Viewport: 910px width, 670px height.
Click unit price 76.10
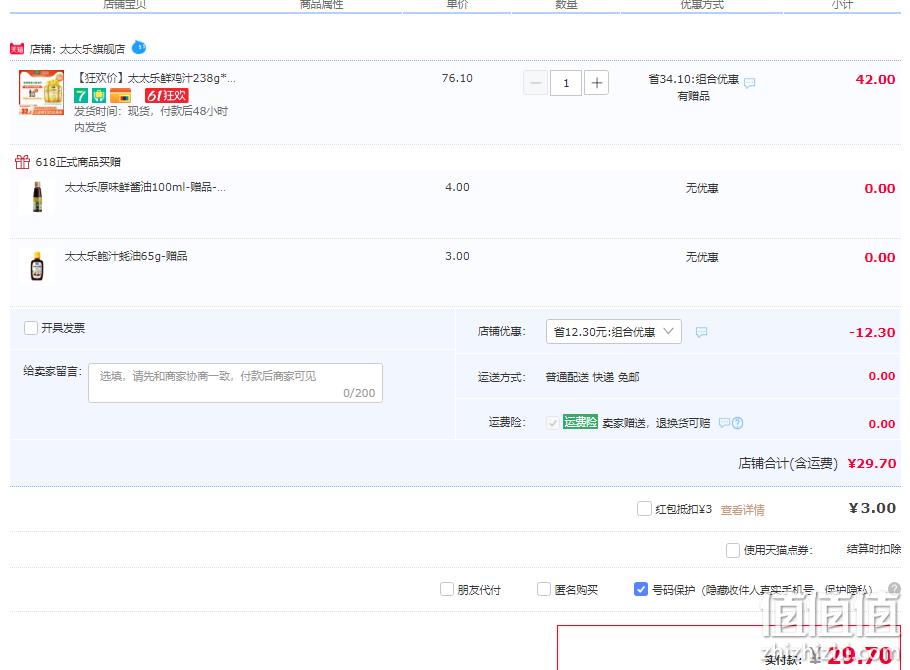click(x=457, y=78)
